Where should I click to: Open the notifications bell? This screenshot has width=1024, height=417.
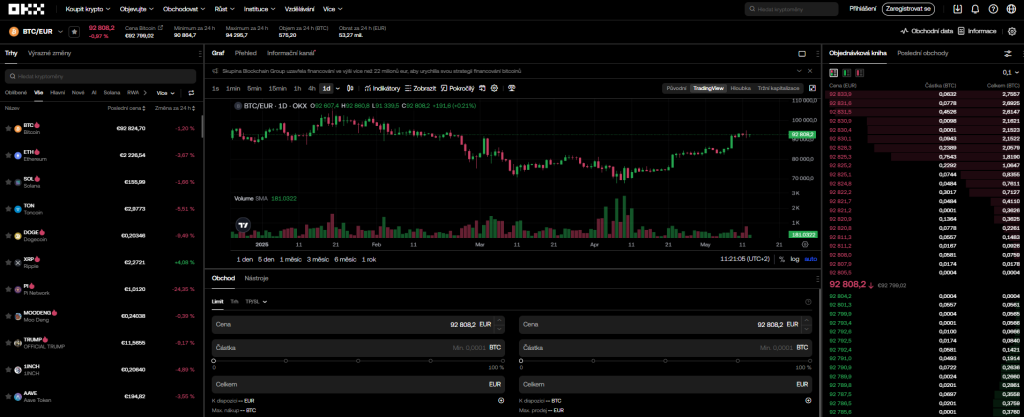975,9
